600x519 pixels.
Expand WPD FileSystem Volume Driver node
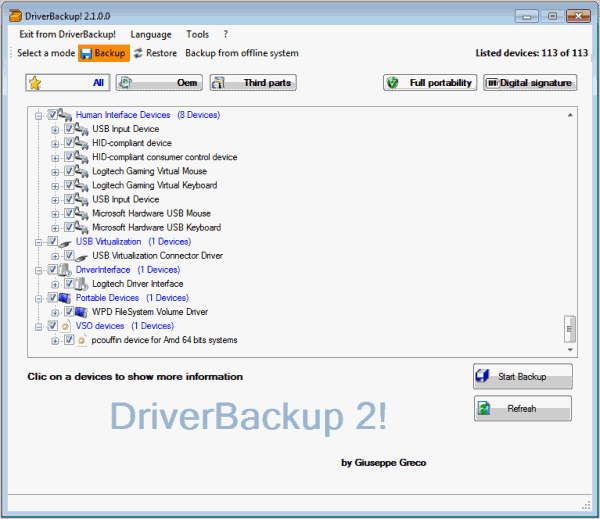pyautogui.click(x=55, y=313)
